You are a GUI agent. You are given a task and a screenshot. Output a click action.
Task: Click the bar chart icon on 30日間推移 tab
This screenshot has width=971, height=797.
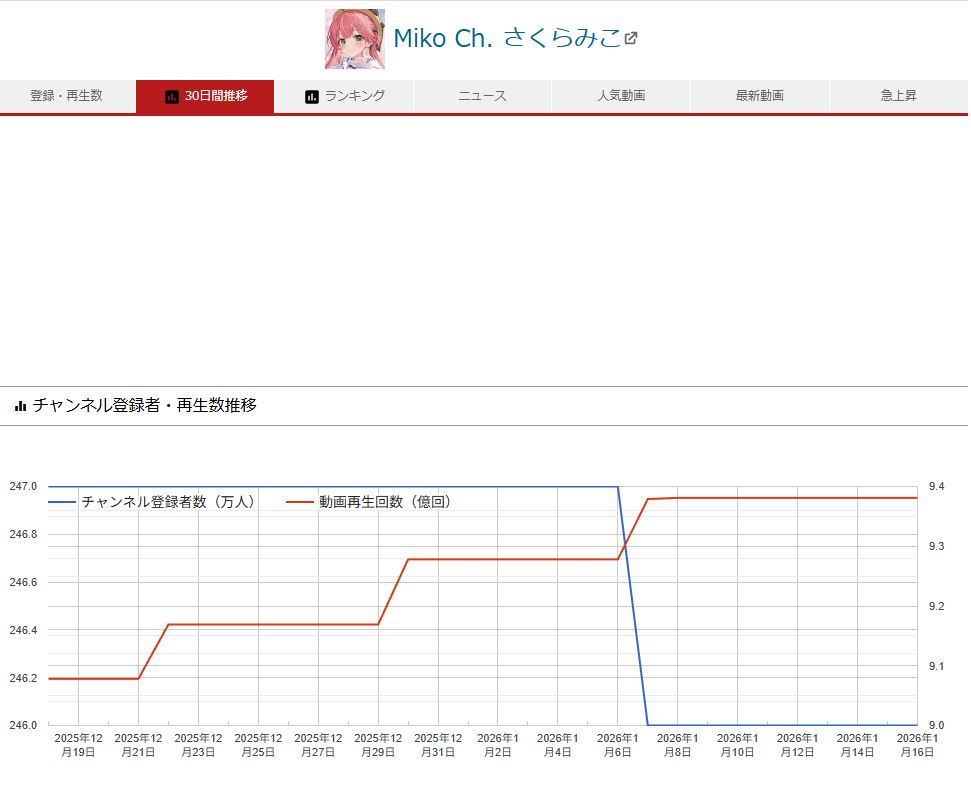click(x=172, y=97)
